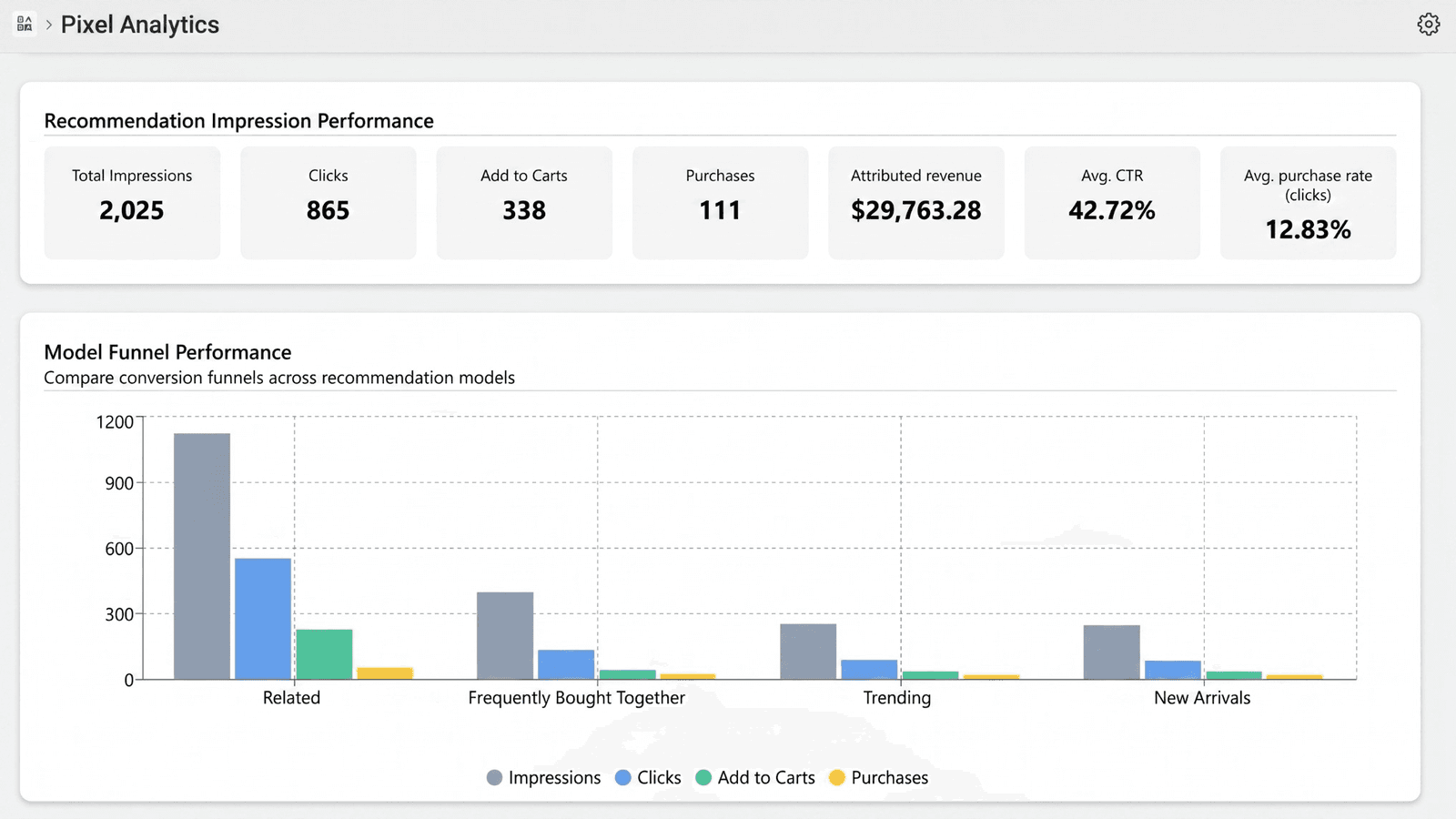This screenshot has height=819, width=1456.
Task: Toggle Purchases series in chart legend
Action: point(879,777)
